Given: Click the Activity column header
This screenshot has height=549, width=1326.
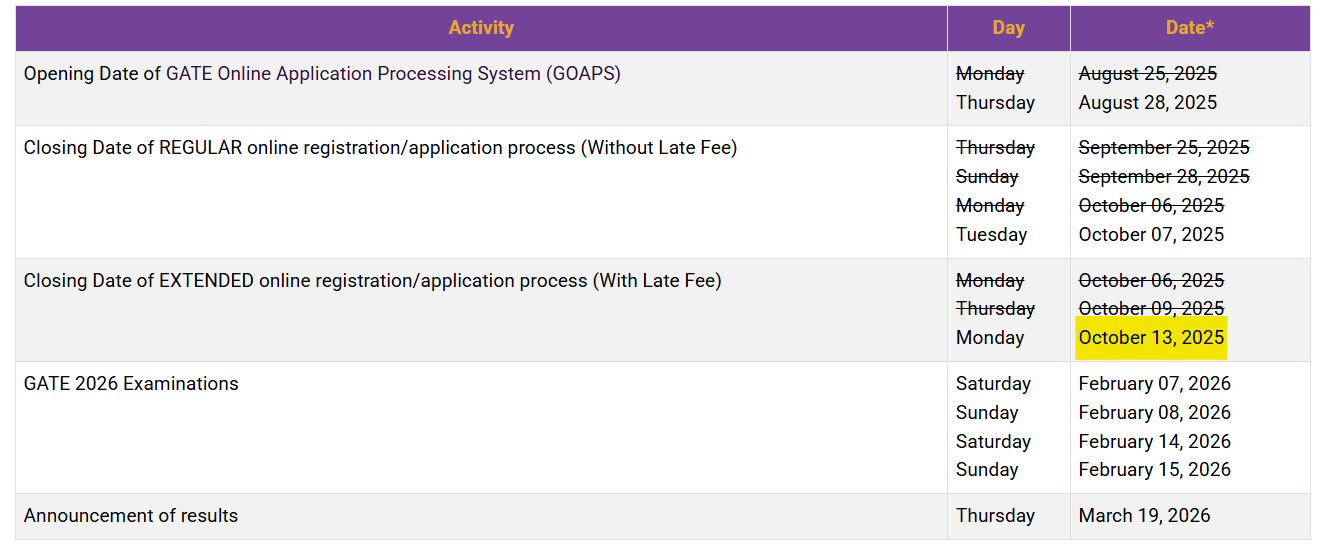Looking at the screenshot, I should coord(481,28).
